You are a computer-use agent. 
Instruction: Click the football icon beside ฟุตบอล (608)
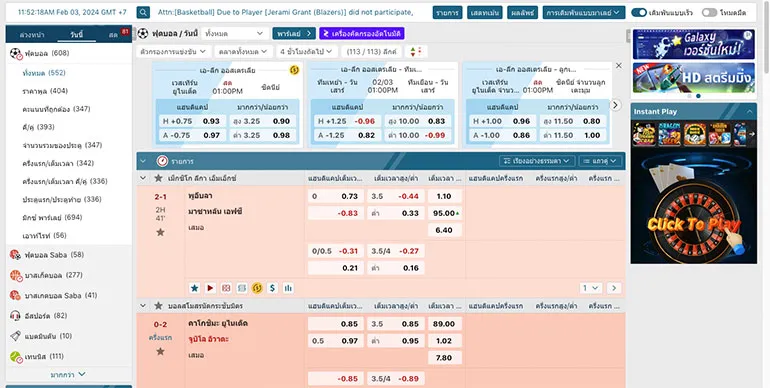tap(16, 54)
